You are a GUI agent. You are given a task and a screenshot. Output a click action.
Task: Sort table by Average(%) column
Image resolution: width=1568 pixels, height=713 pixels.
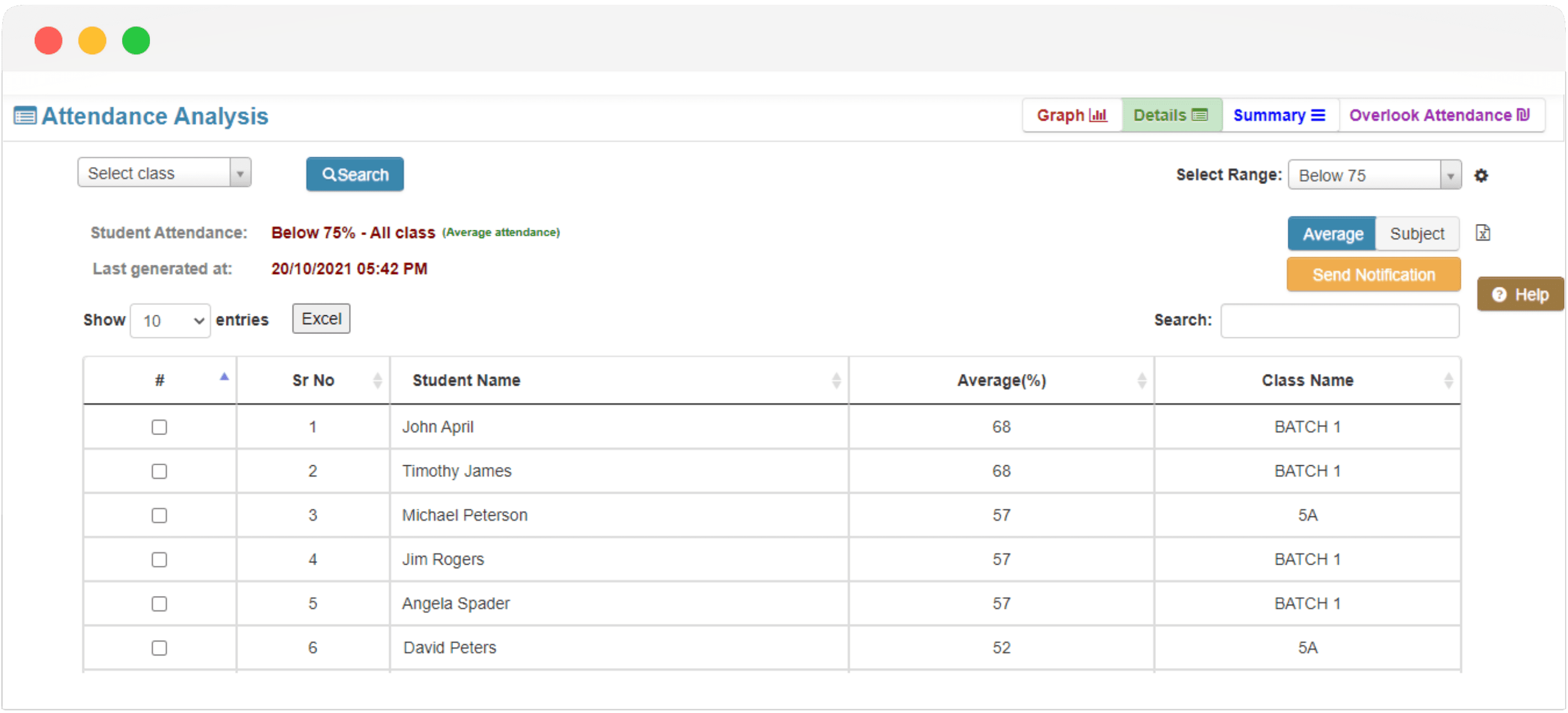pos(1001,380)
